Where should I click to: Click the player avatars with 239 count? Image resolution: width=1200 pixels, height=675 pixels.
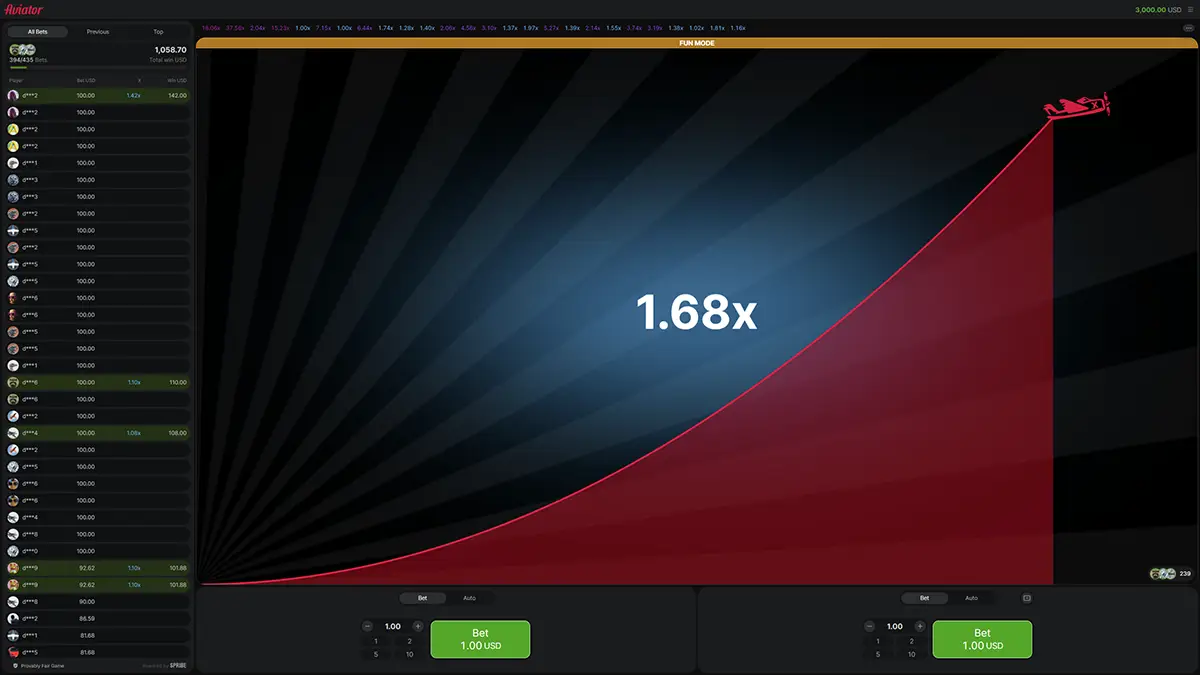pyautogui.click(x=1171, y=574)
